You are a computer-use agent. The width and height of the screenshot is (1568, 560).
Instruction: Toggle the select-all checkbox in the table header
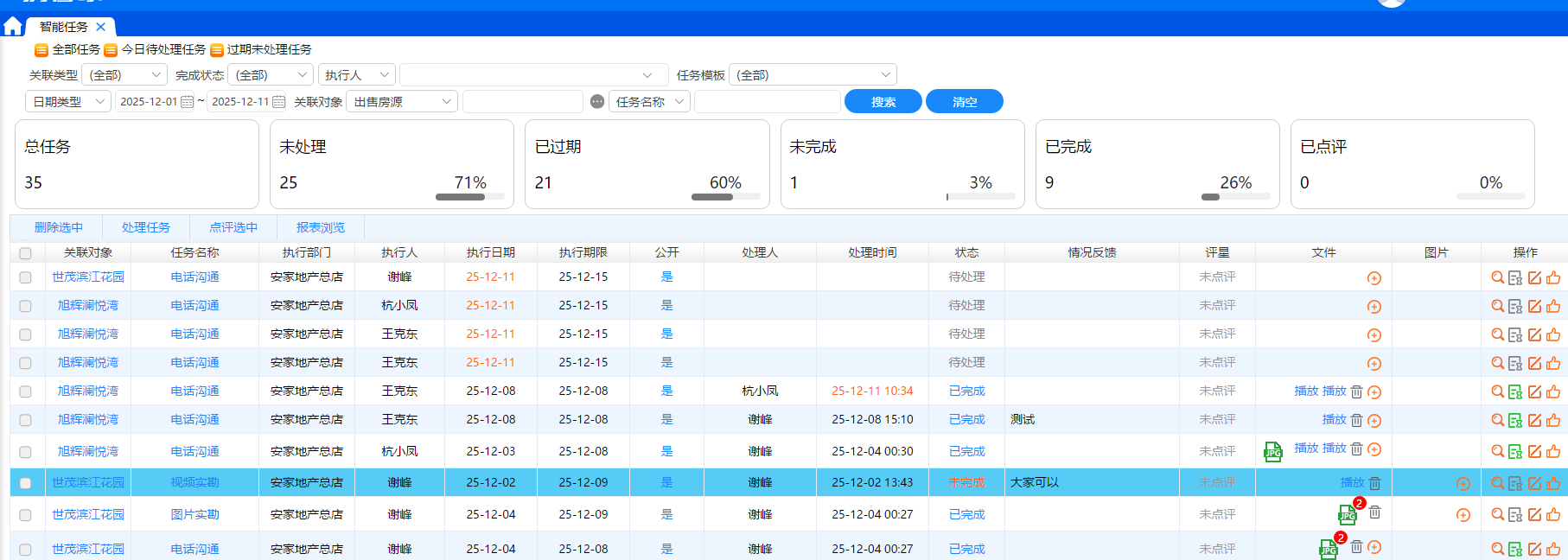coord(25,253)
